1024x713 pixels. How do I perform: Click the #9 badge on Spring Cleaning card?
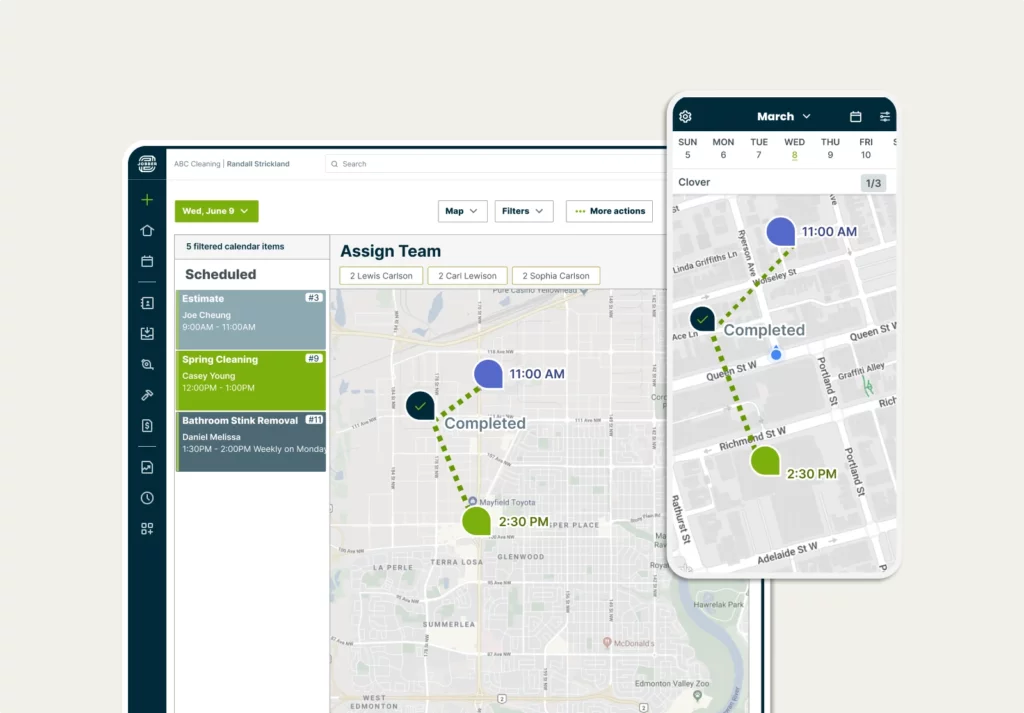[313, 358]
